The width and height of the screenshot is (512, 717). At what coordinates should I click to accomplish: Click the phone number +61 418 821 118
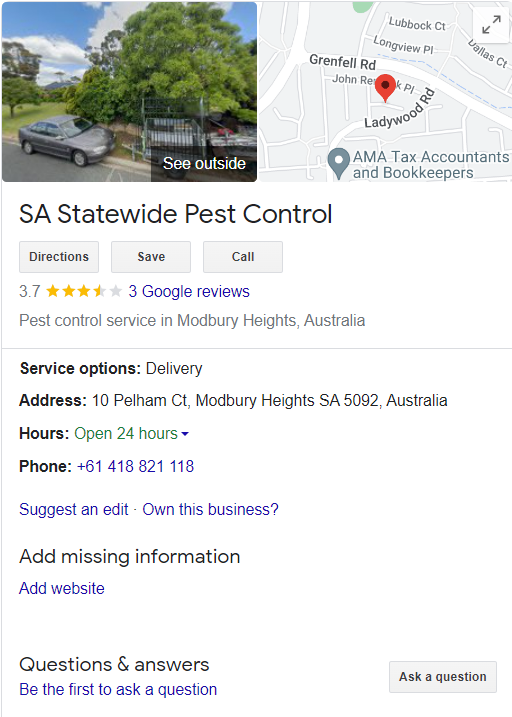click(x=135, y=466)
